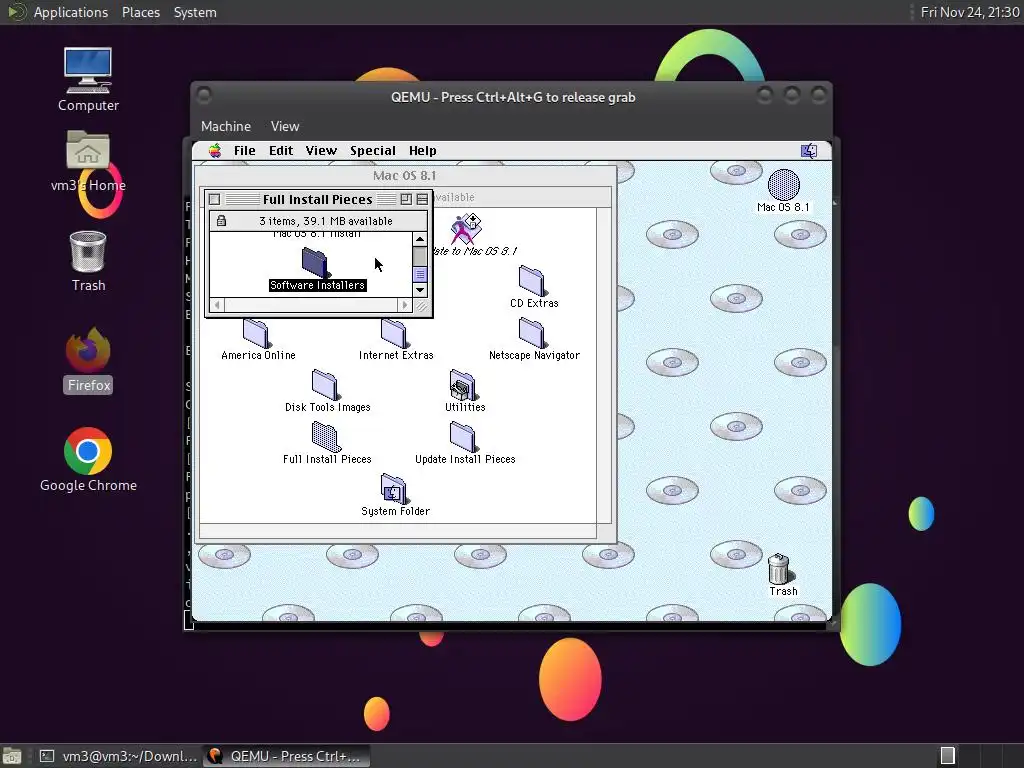
Task: Click the lock icon in Full Install Pieces header
Action: tap(221, 221)
